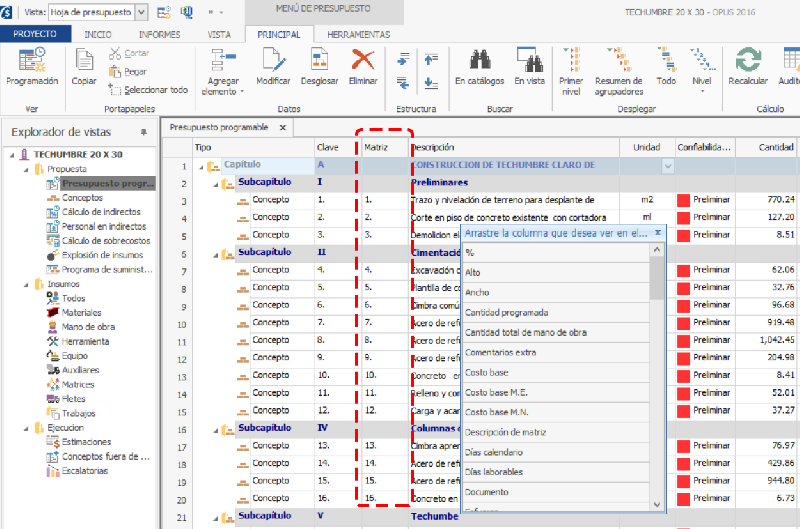This screenshot has width=800, height=529.
Task: Toggle the Explorador de vistas pin
Action: (143, 132)
